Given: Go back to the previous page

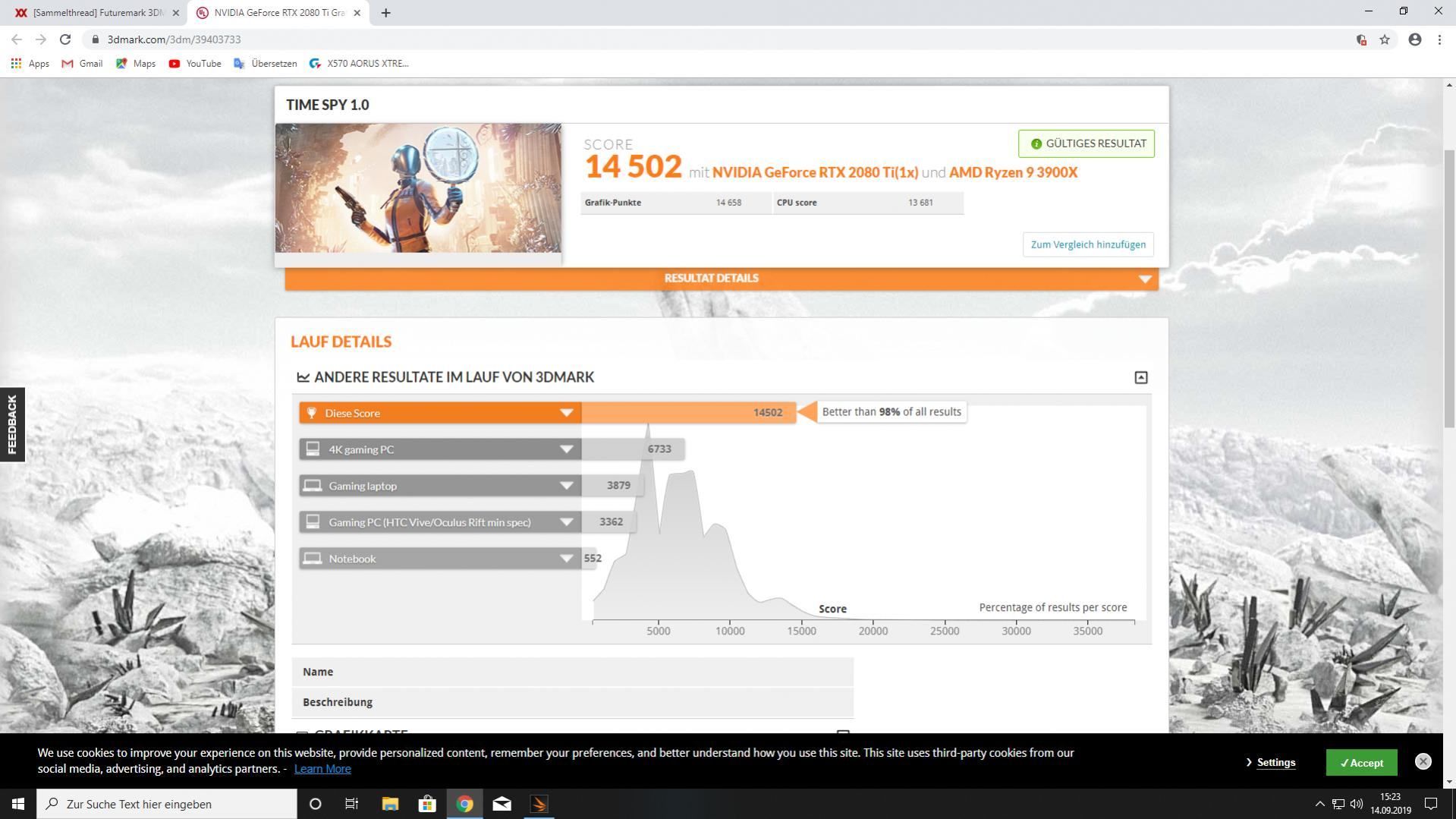Looking at the screenshot, I should coord(17,39).
